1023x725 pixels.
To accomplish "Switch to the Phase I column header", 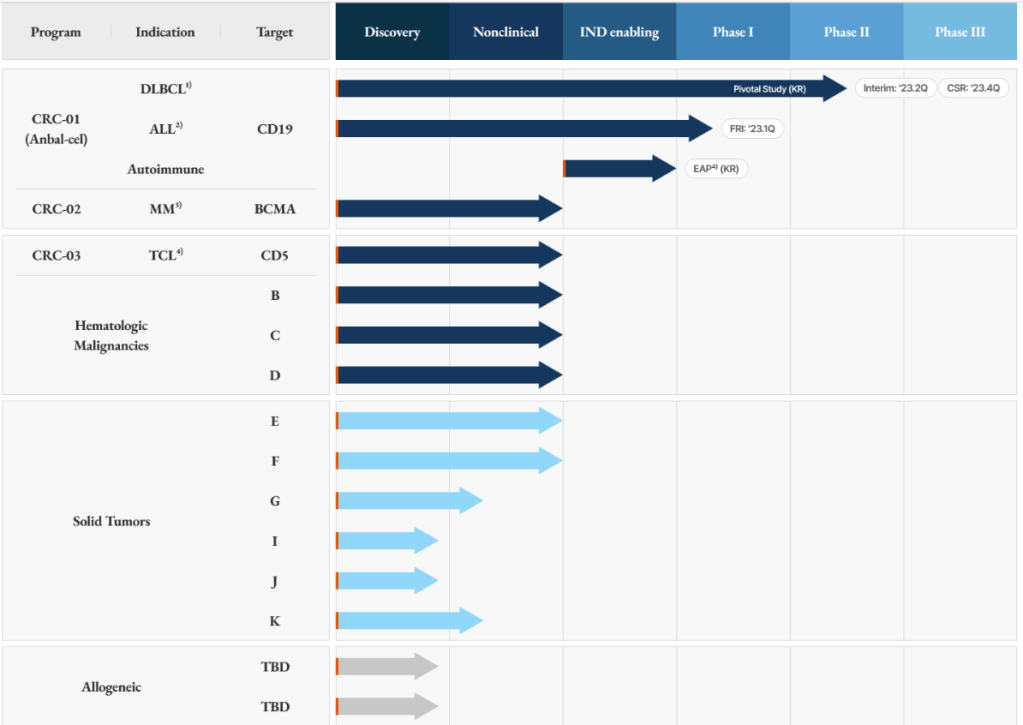I will [x=733, y=32].
